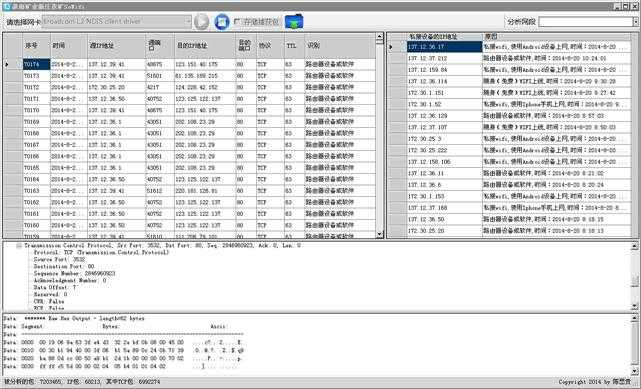The width and height of the screenshot is (641, 389).
Task: Click the packet table scroll-up arrow
Action: click(379, 37)
